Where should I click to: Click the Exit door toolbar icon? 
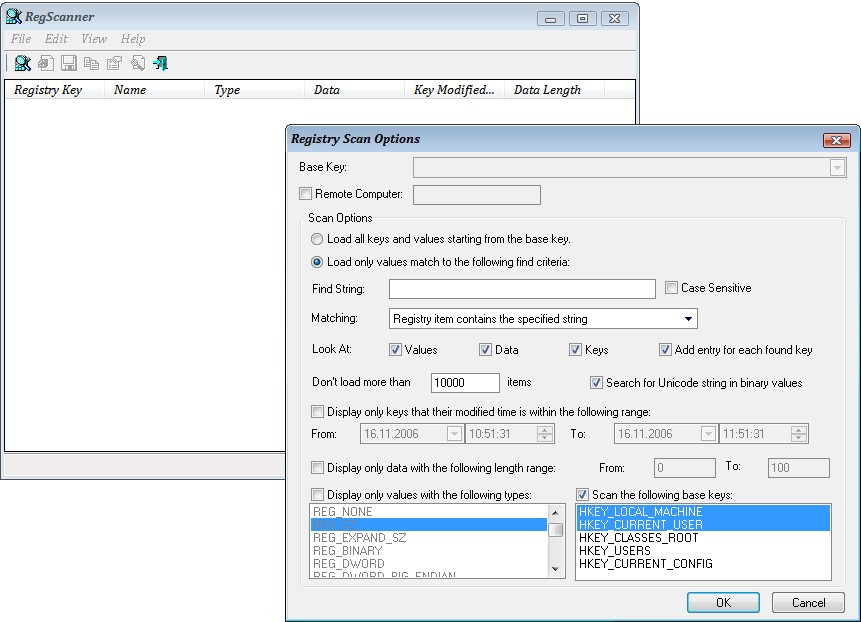160,63
